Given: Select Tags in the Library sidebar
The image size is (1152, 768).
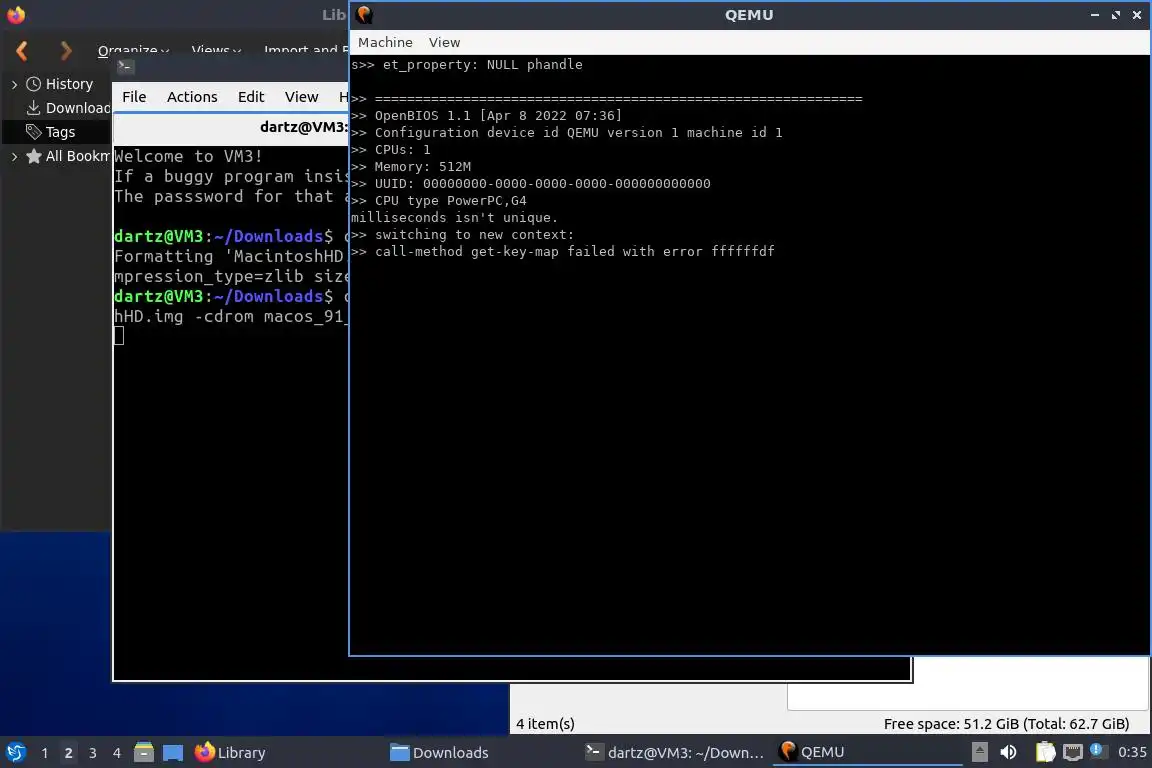Looking at the screenshot, I should pyautogui.click(x=60, y=132).
